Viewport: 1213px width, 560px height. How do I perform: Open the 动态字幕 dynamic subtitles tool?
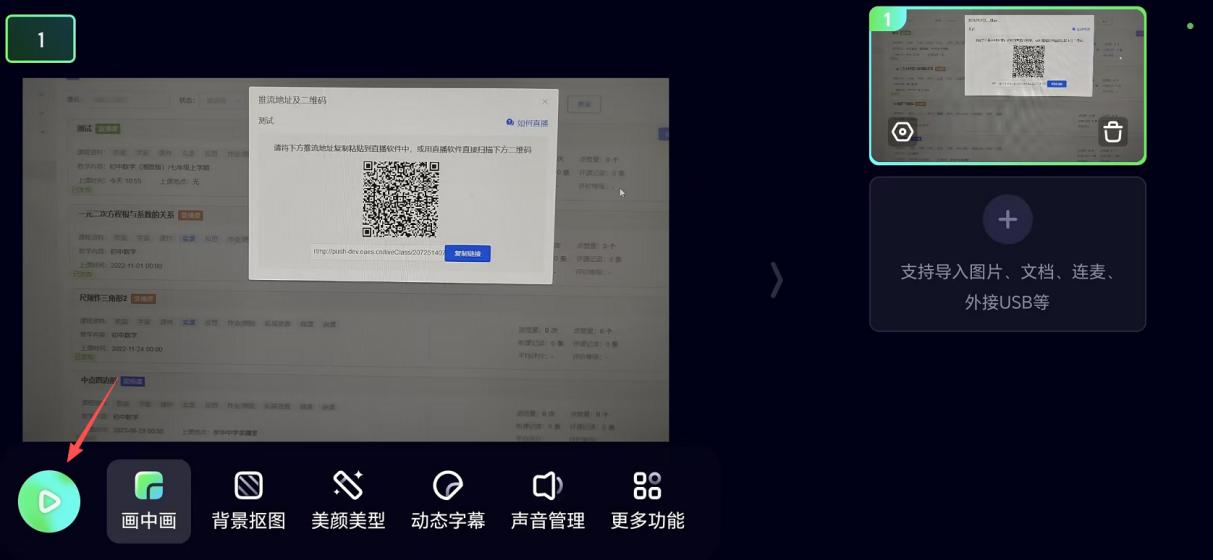(448, 501)
